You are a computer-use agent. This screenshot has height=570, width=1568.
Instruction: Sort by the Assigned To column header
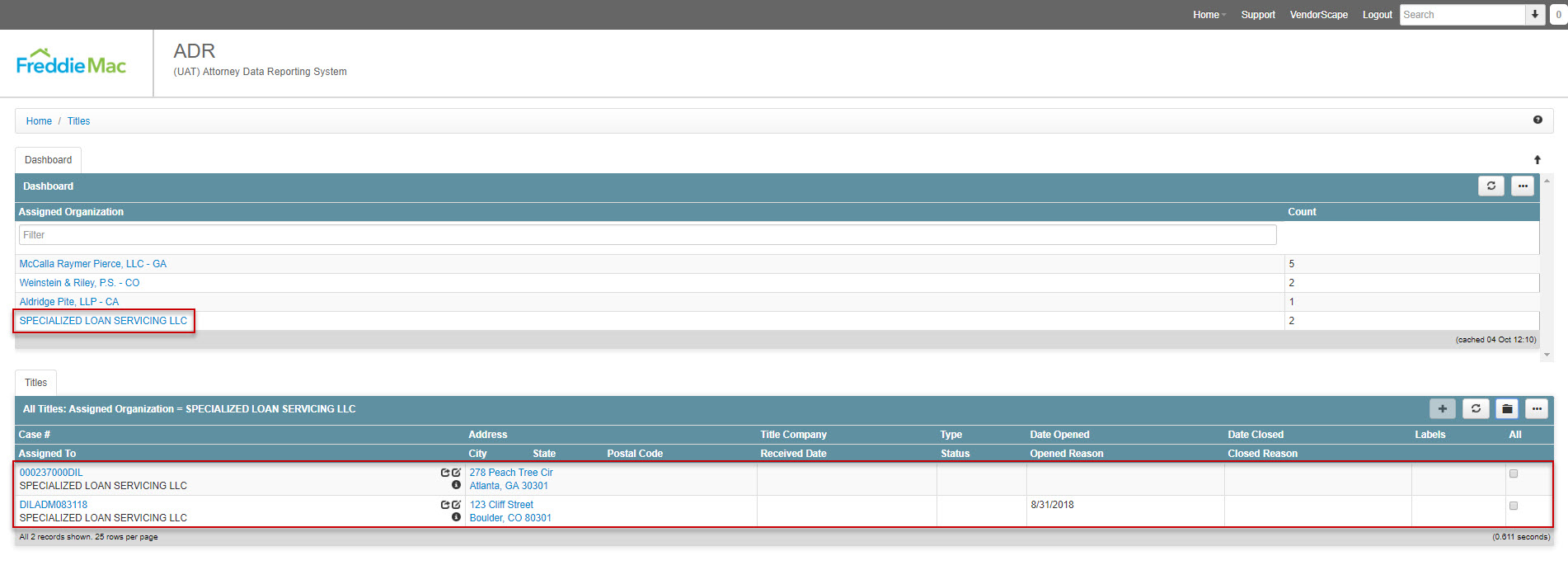click(x=47, y=454)
